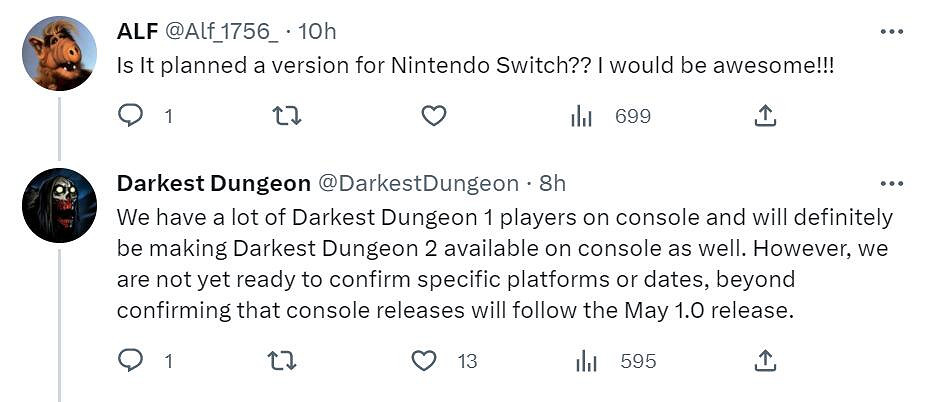View analytics showing 699 views

tap(582, 117)
